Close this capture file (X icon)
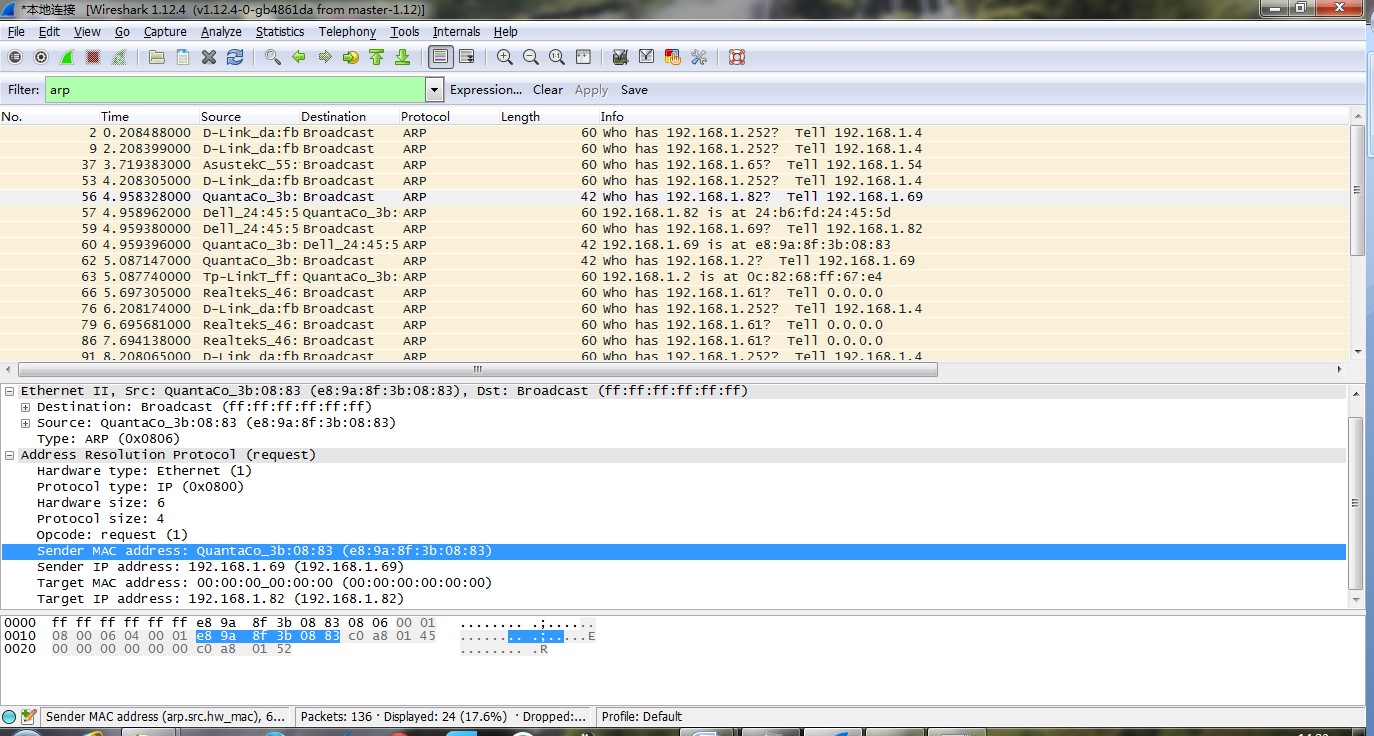Image resolution: width=1374 pixels, height=736 pixels. pyautogui.click(x=209, y=57)
